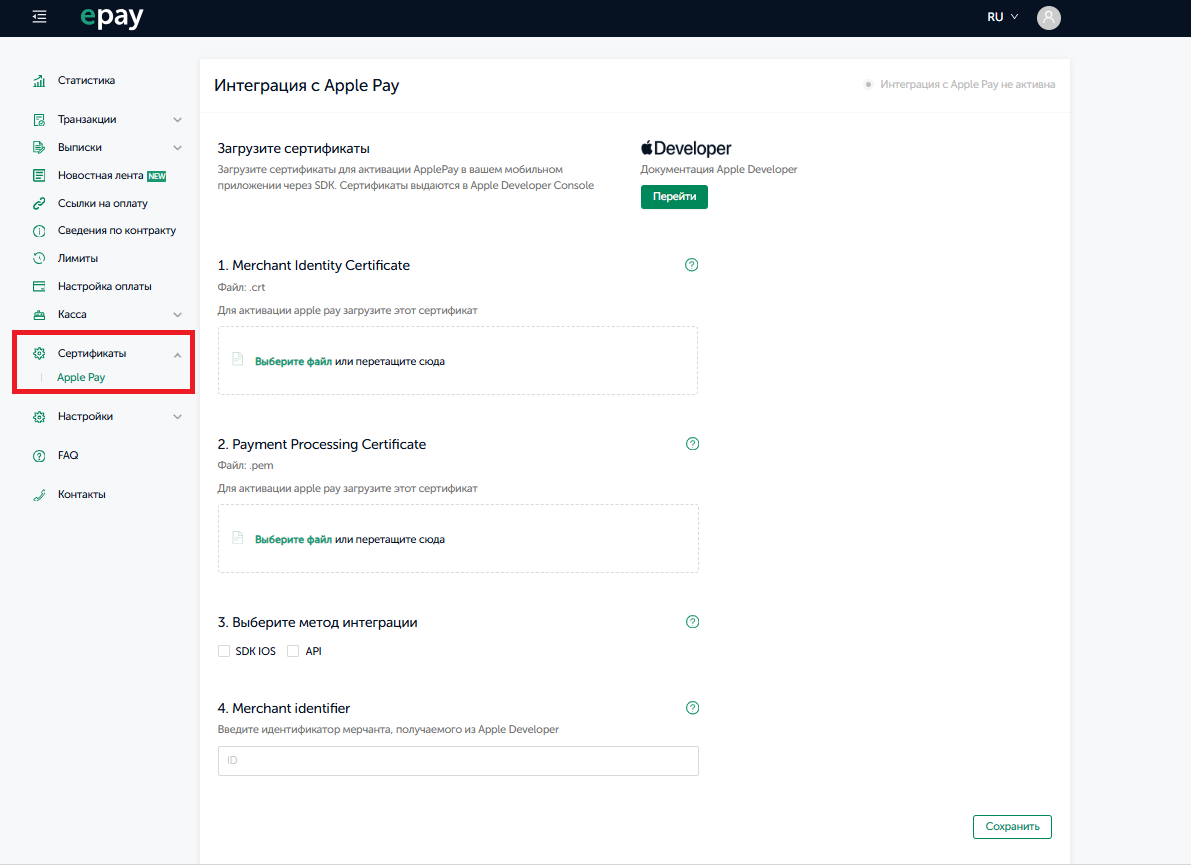Click the file icon in Payment Processing upload area
This screenshot has height=865, width=1191.
point(238,538)
